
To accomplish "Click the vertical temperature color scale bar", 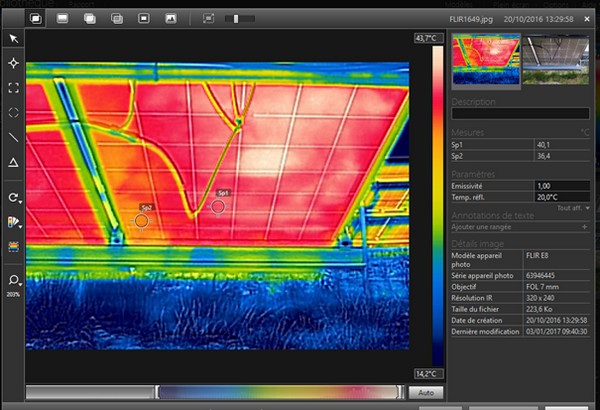I will click(x=437, y=206).
